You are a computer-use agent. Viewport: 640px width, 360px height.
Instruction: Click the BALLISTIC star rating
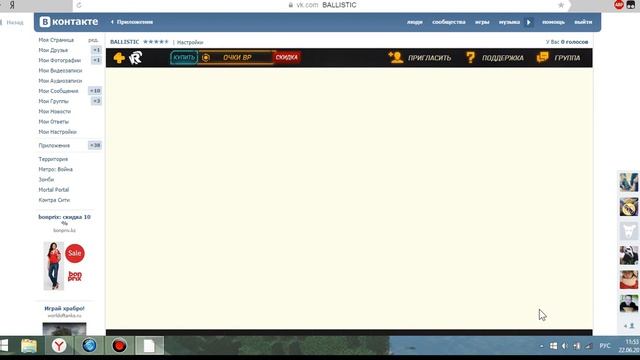tap(156, 42)
